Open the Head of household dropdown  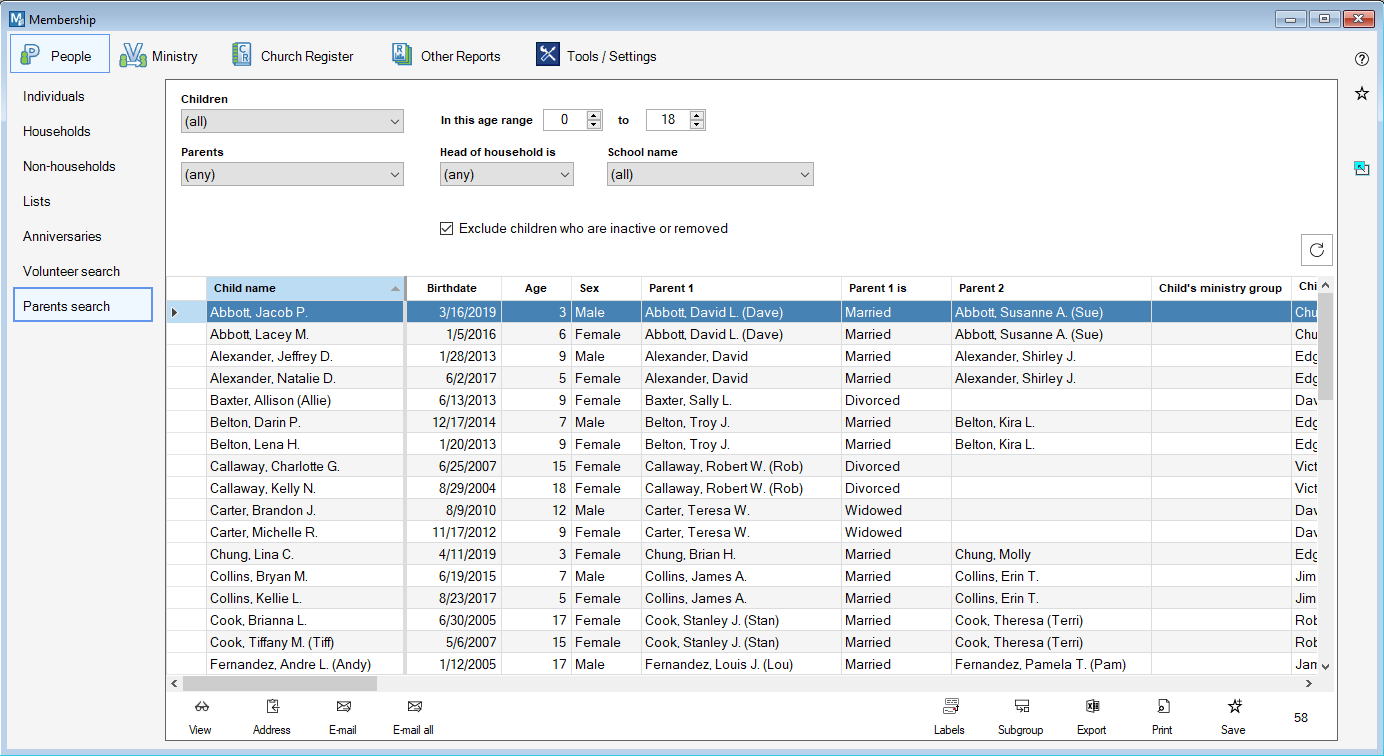click(506, 175)
